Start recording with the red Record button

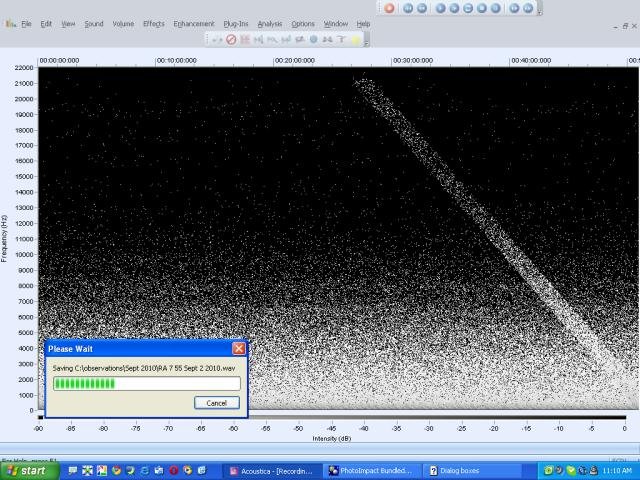pos(389,8)
